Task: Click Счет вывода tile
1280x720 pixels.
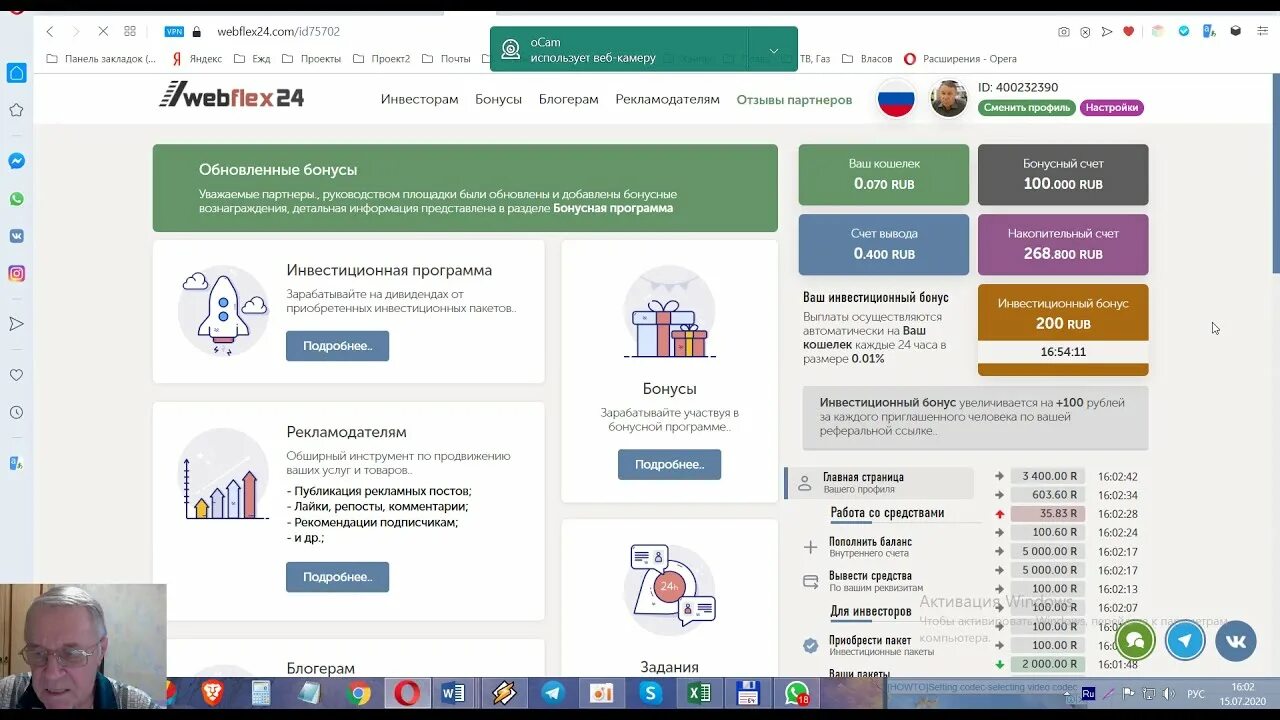Action: 884,245
